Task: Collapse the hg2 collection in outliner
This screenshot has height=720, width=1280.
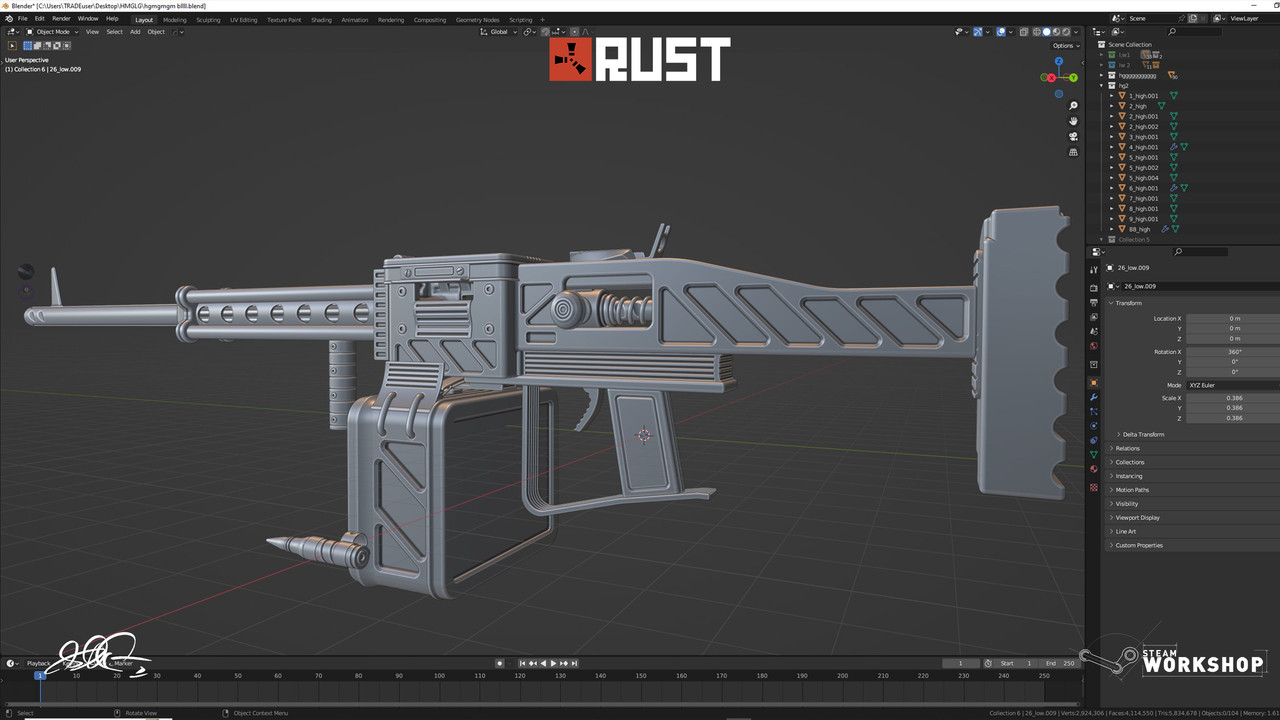Action: (1101, 86)
